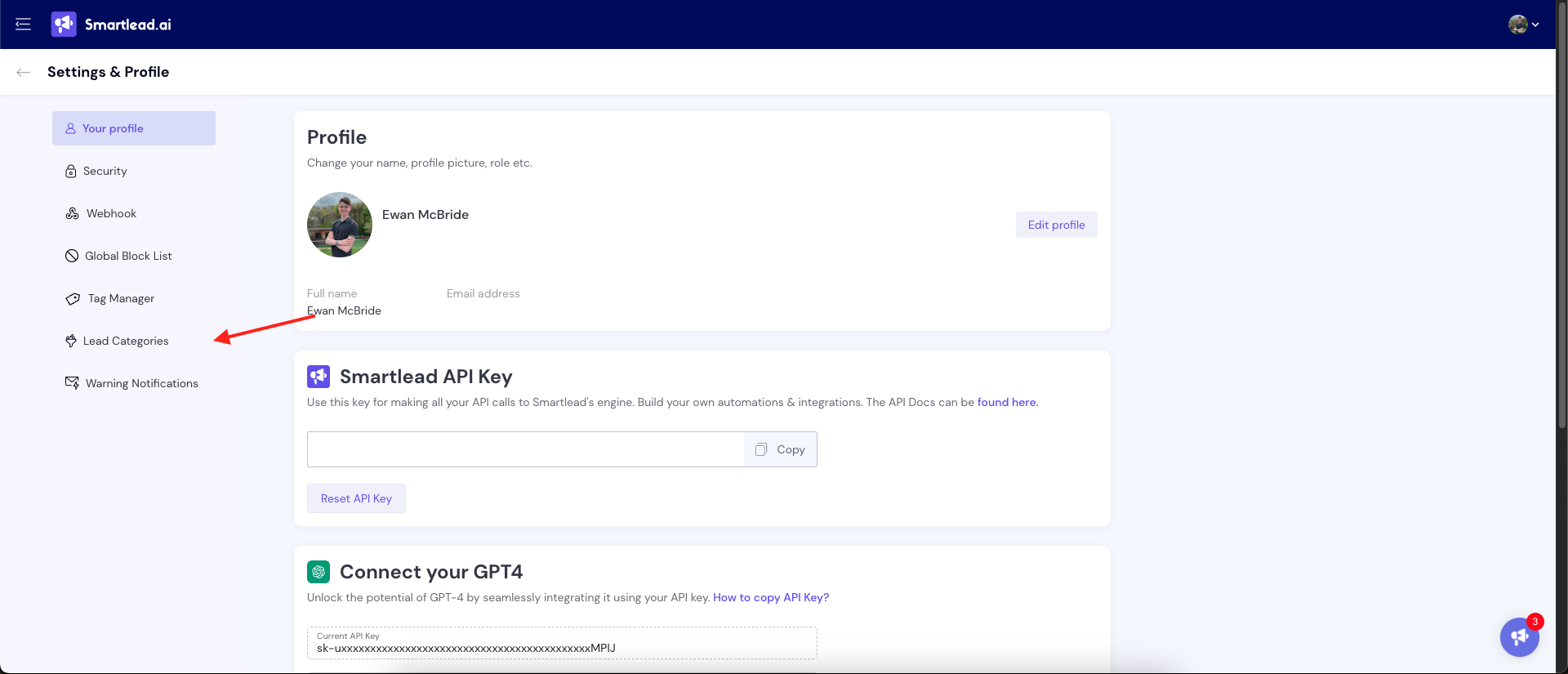This screenshot has width=1568, height=674.
Task: Click the Smartlead API Key section icon
Action: pos(318,377)
